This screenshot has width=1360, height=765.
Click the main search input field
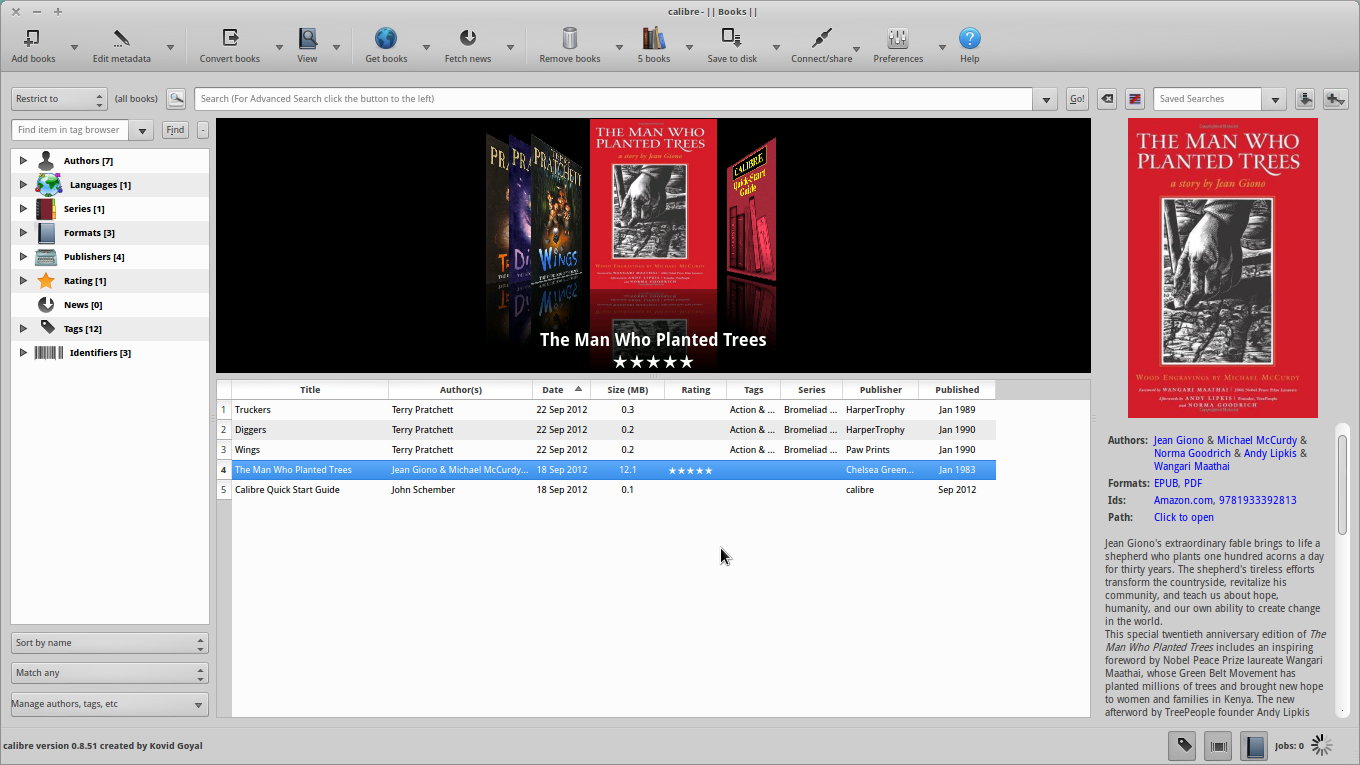(613, 99)
